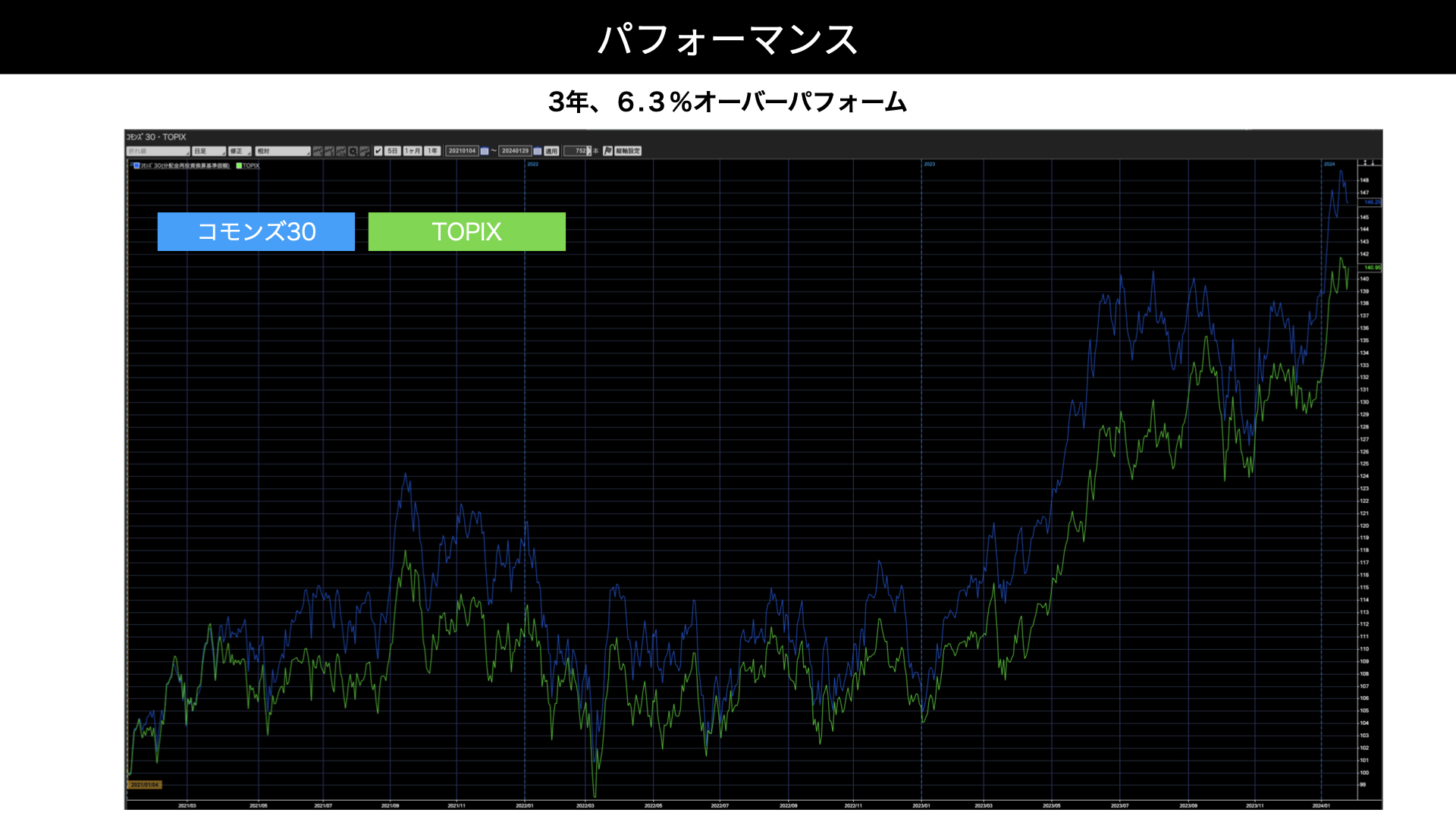1456x819 pixels.
Task: Click the shrink vertical scale icon above price axis
Action: pyautogui.click(x=1373, y=162)
